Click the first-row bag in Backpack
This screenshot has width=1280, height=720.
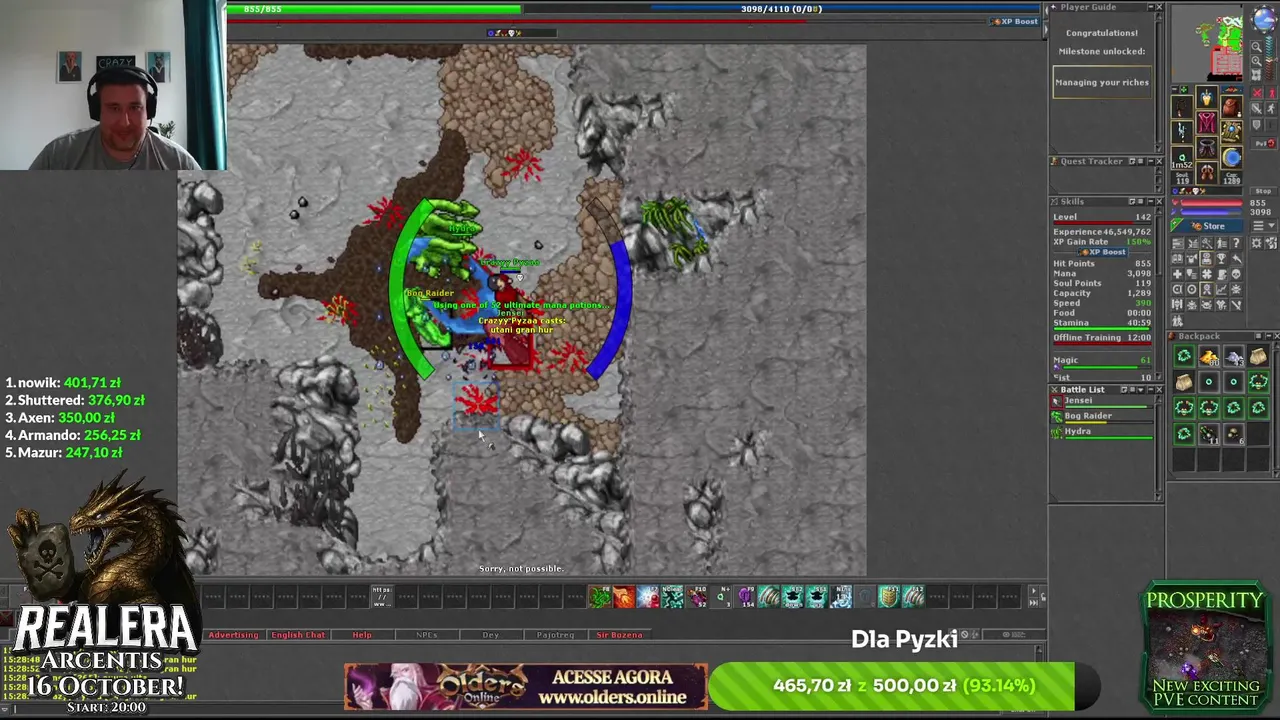pos(1258,357)
